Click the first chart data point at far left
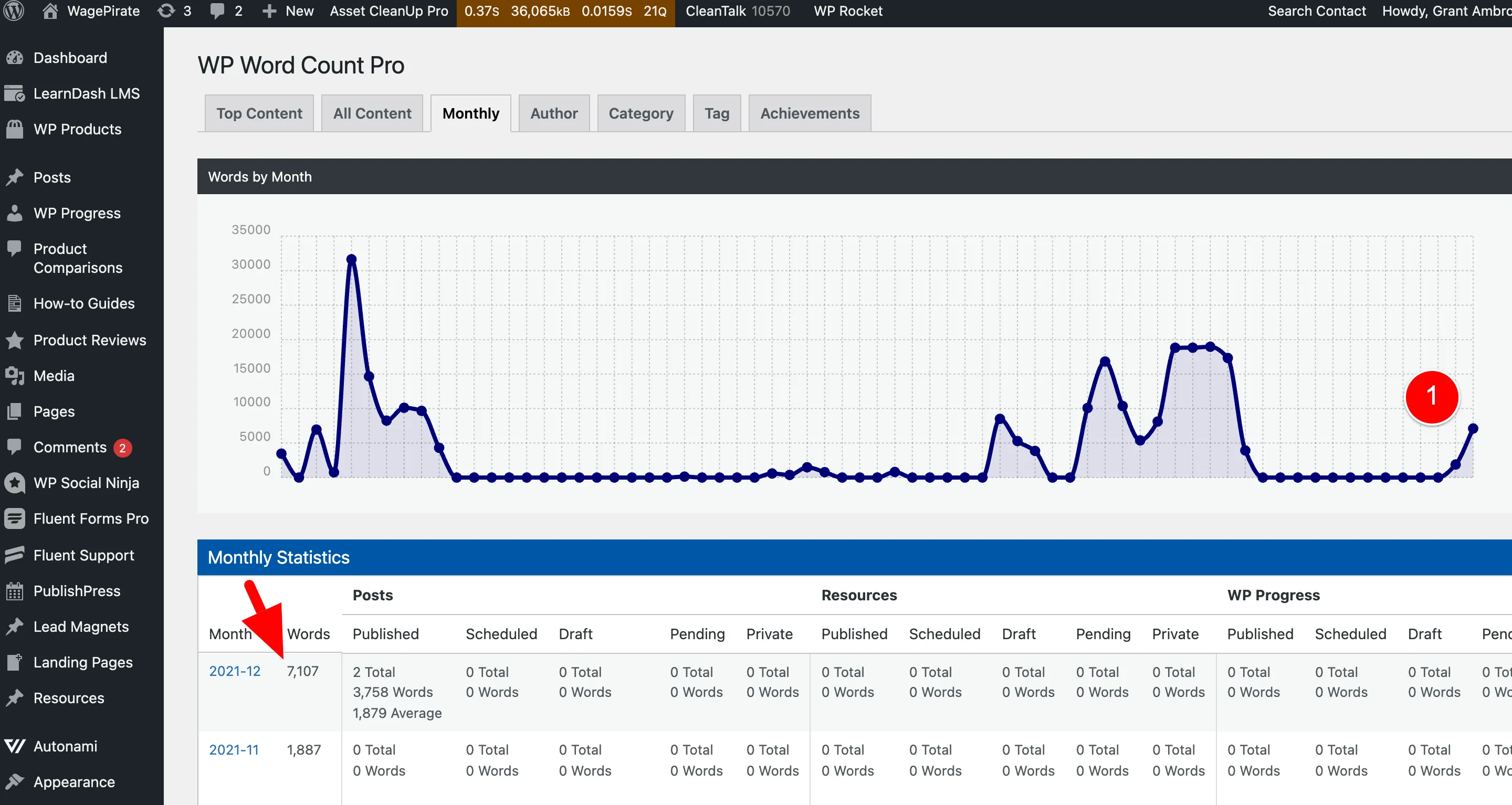 pyautogui.click(x=281, y=453)
